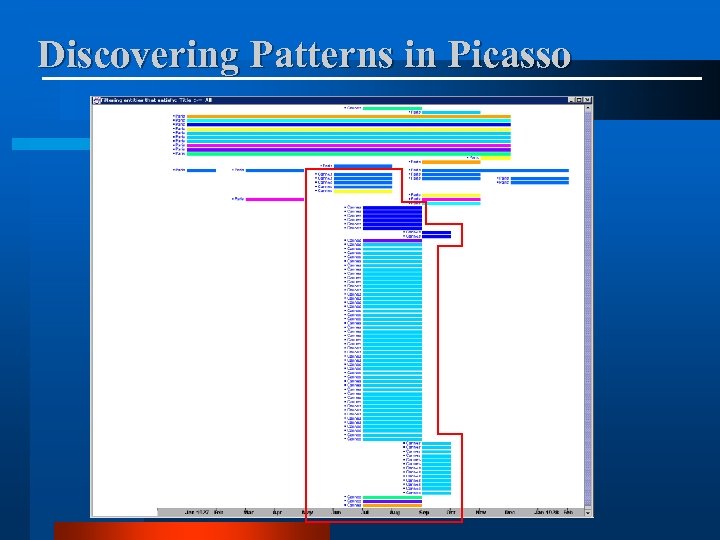Click the Dec label on the time axis
Viewport: 720px width, 540px height.
click(510, 512)
